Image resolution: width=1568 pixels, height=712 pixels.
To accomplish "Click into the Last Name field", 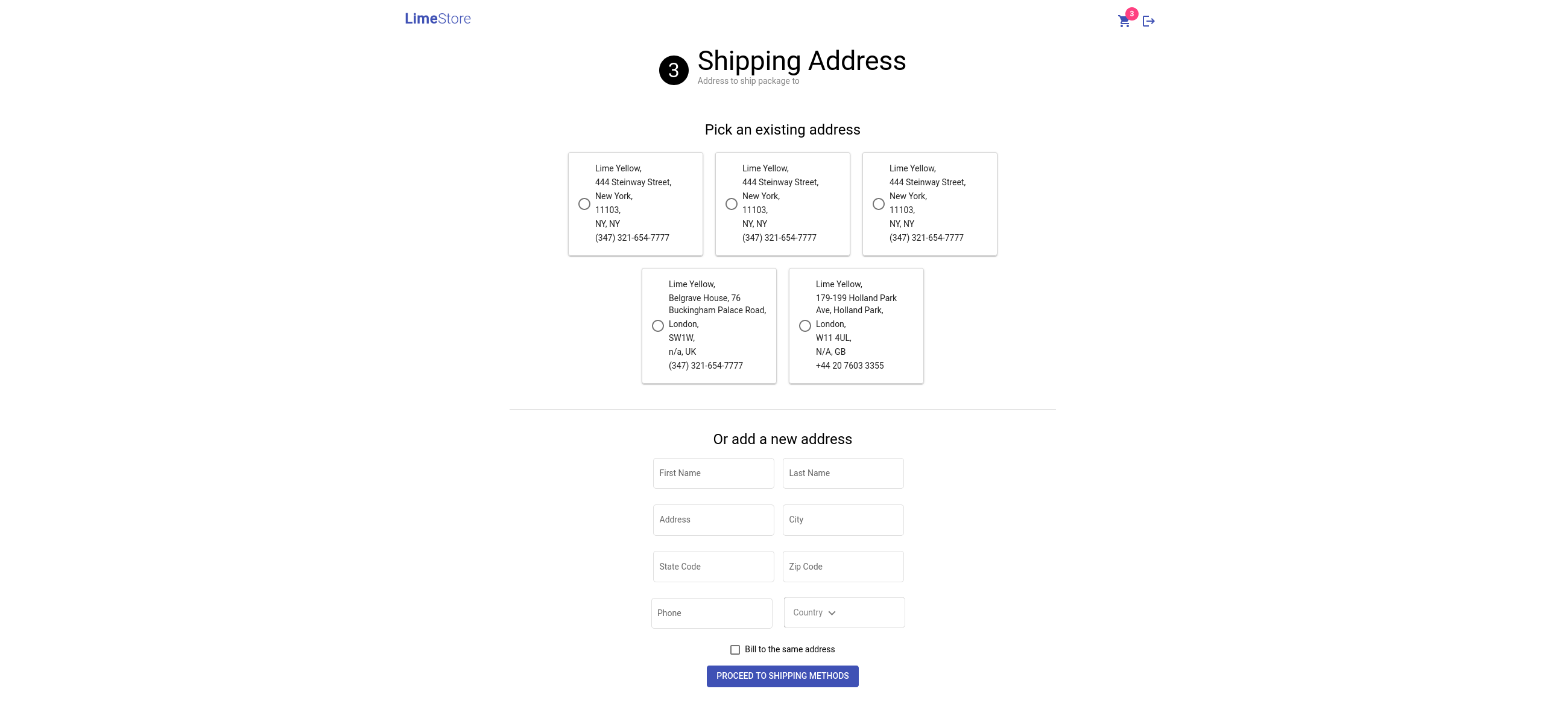I will (x=843, y=473).
